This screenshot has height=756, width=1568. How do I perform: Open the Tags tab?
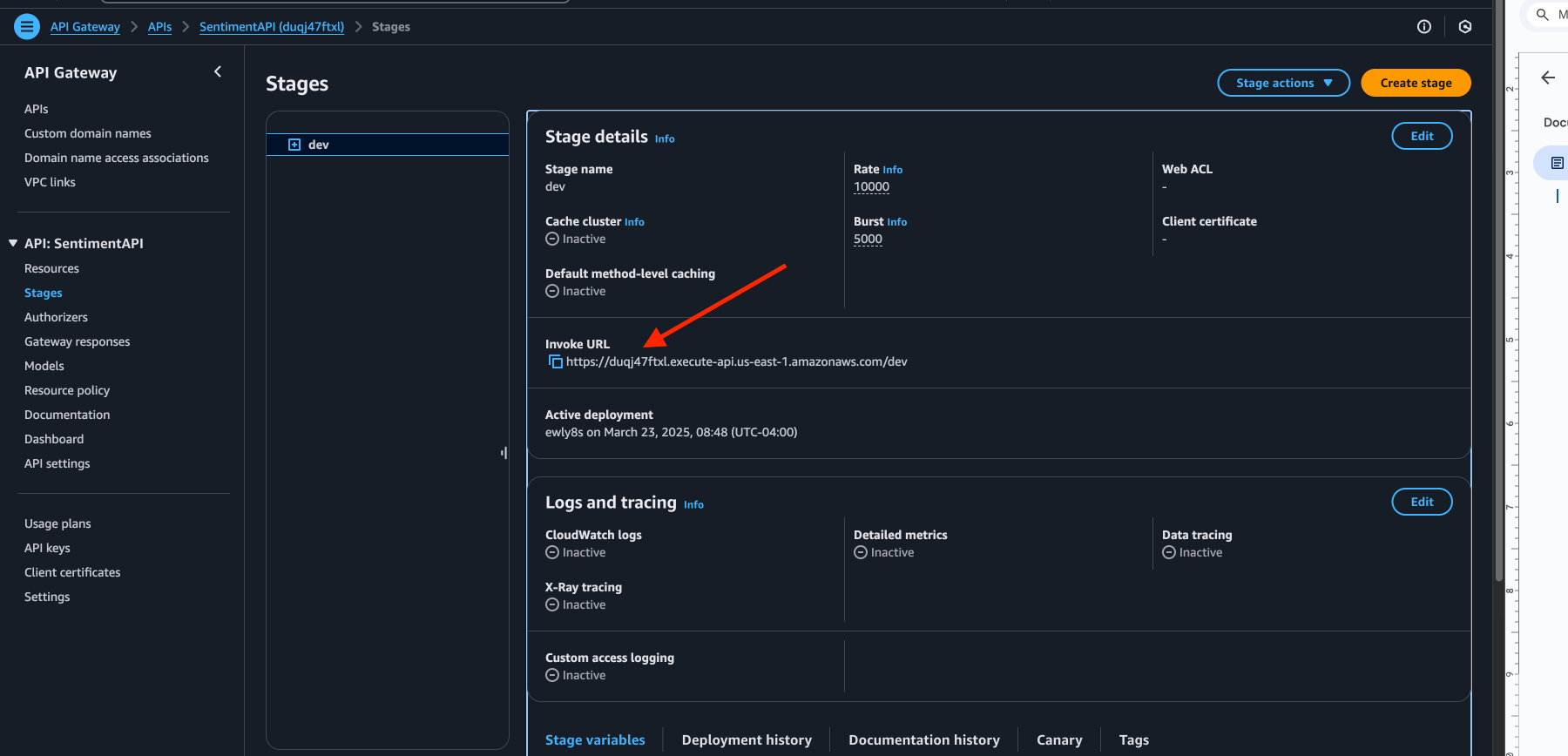click(x=1134, y=739)
